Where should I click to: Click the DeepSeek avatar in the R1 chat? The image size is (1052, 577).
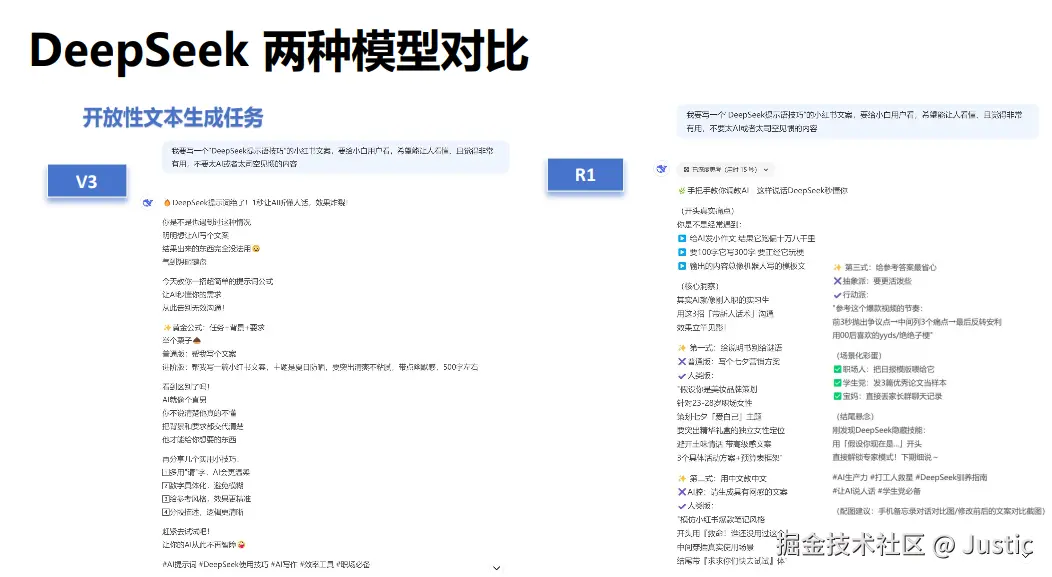pyautogui.click(x=662, y=169)
